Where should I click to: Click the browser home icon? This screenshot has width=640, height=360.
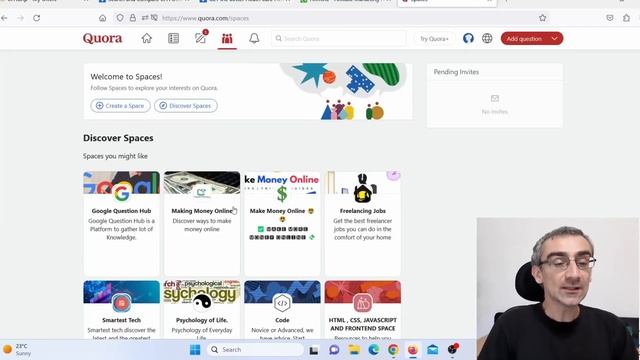(x=103, y=18)
